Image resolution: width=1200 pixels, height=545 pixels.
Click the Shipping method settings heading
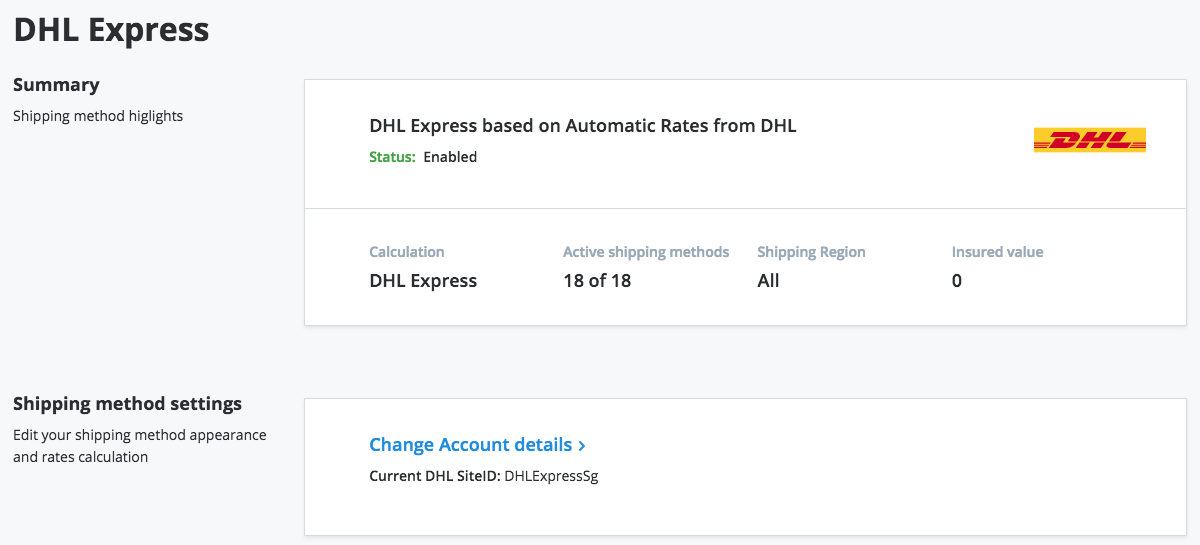click(x=127, y=404)
